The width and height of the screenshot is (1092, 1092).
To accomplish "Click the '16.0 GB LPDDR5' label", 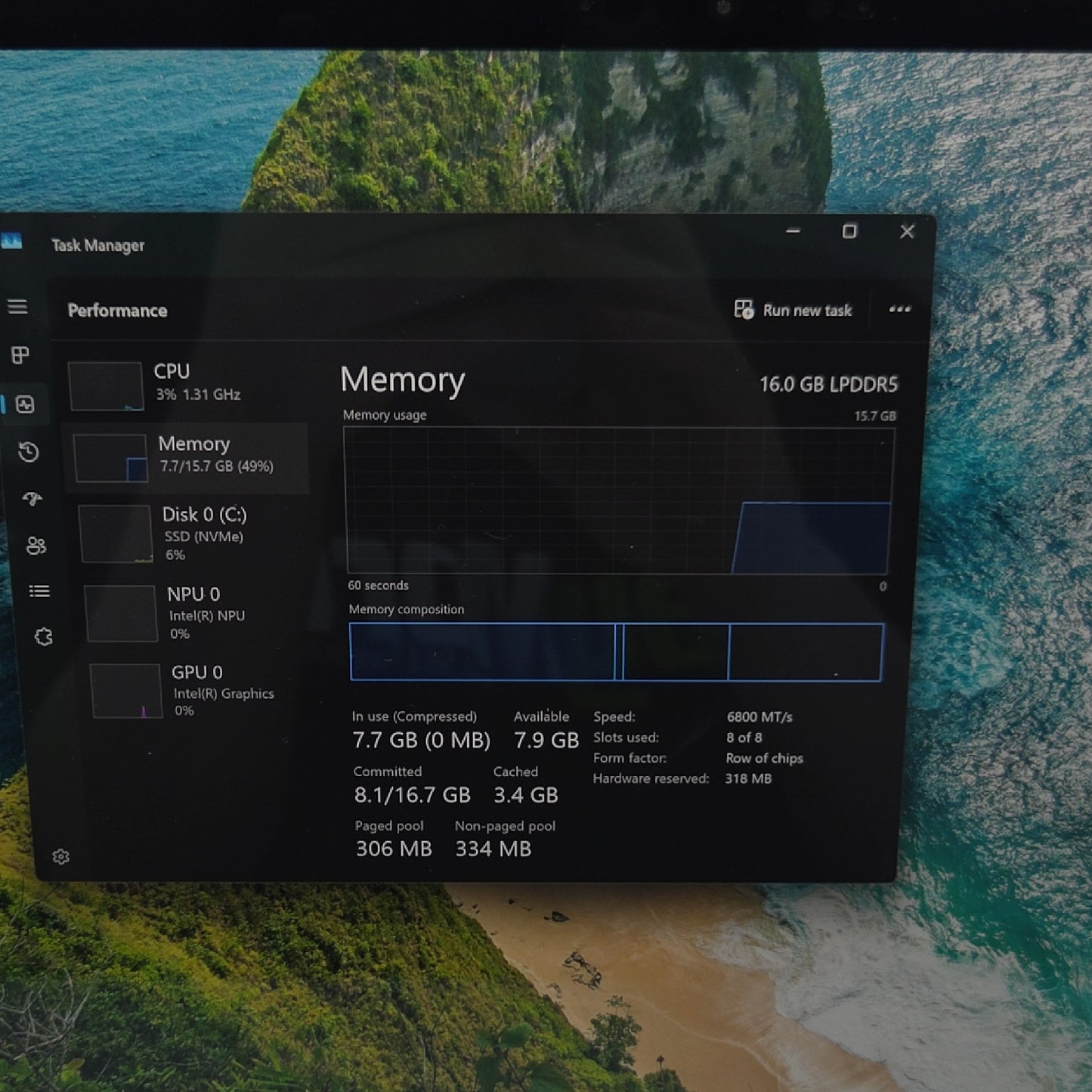I will (x=828, y=385).
